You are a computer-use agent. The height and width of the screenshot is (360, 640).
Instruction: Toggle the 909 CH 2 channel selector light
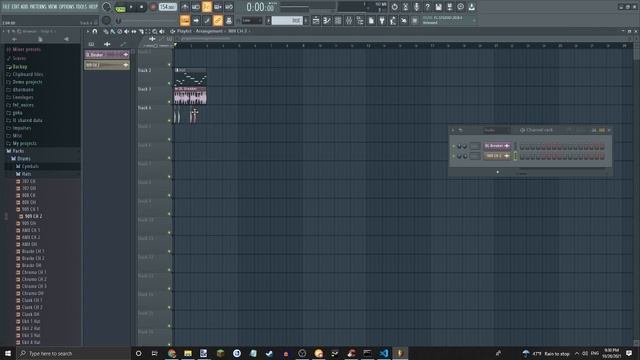pos(515,156)
